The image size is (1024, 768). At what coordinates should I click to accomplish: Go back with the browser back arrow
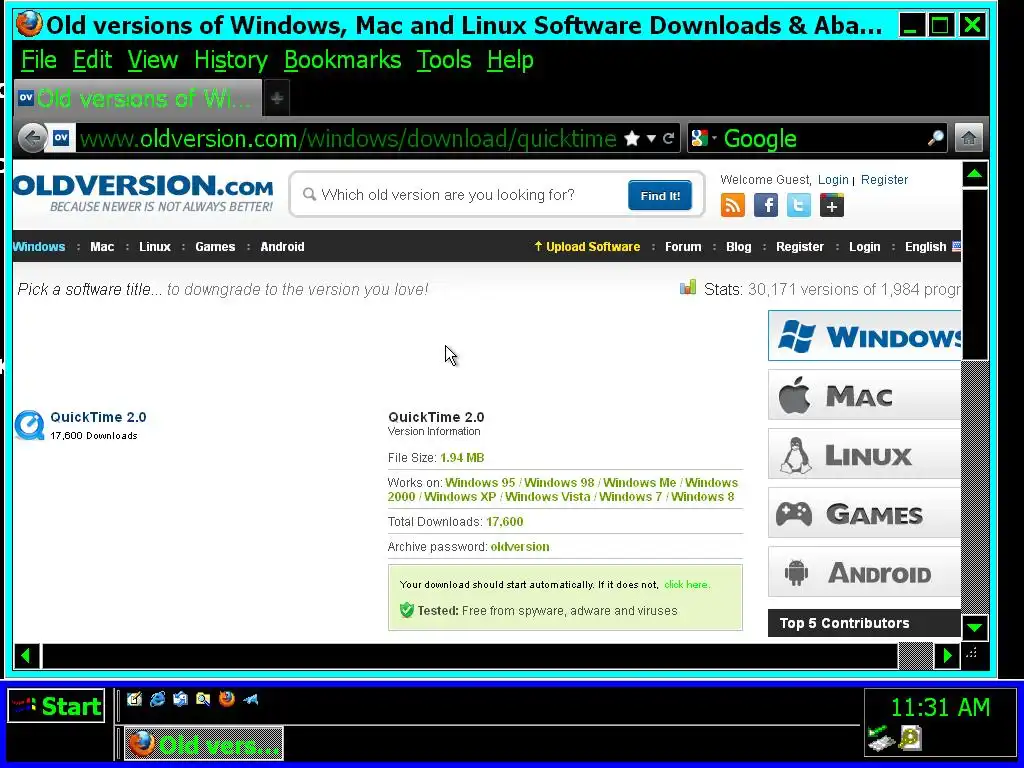32,138
